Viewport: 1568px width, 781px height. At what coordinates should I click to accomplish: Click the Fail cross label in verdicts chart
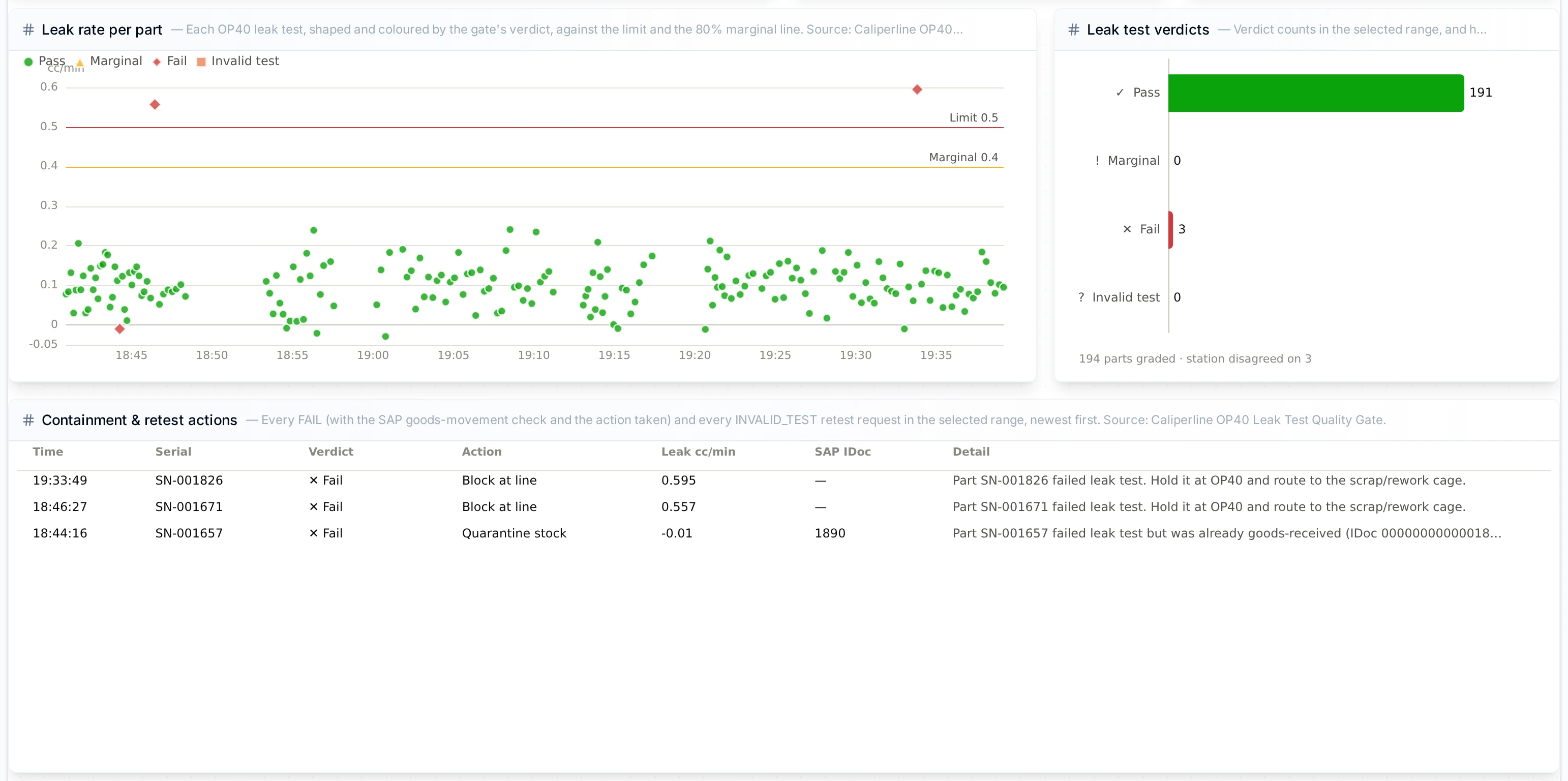click(1141, 229)
